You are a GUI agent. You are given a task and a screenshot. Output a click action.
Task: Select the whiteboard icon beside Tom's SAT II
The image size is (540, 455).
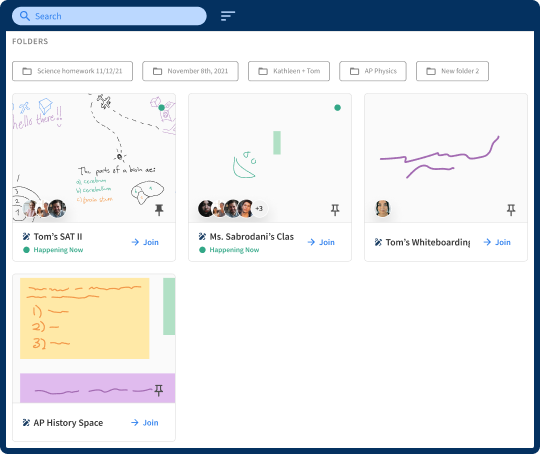point(26,237)
